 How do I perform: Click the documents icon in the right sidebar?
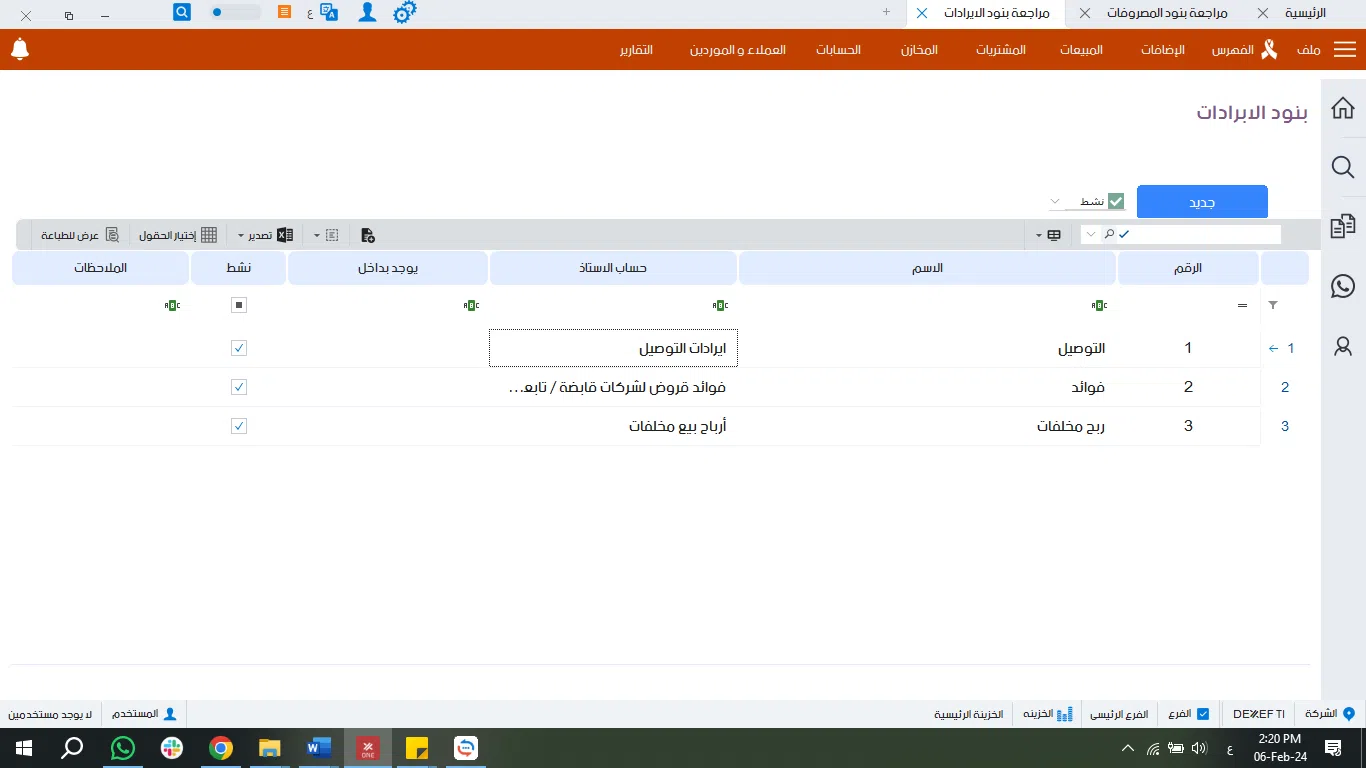click(x=1342, y=226)
